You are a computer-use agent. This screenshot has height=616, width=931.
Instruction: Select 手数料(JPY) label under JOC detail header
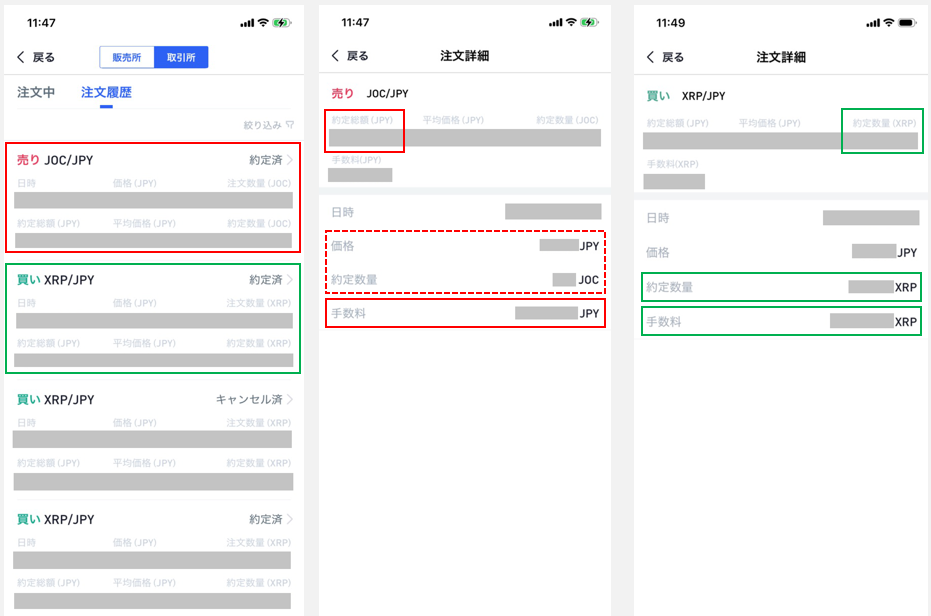356,160
